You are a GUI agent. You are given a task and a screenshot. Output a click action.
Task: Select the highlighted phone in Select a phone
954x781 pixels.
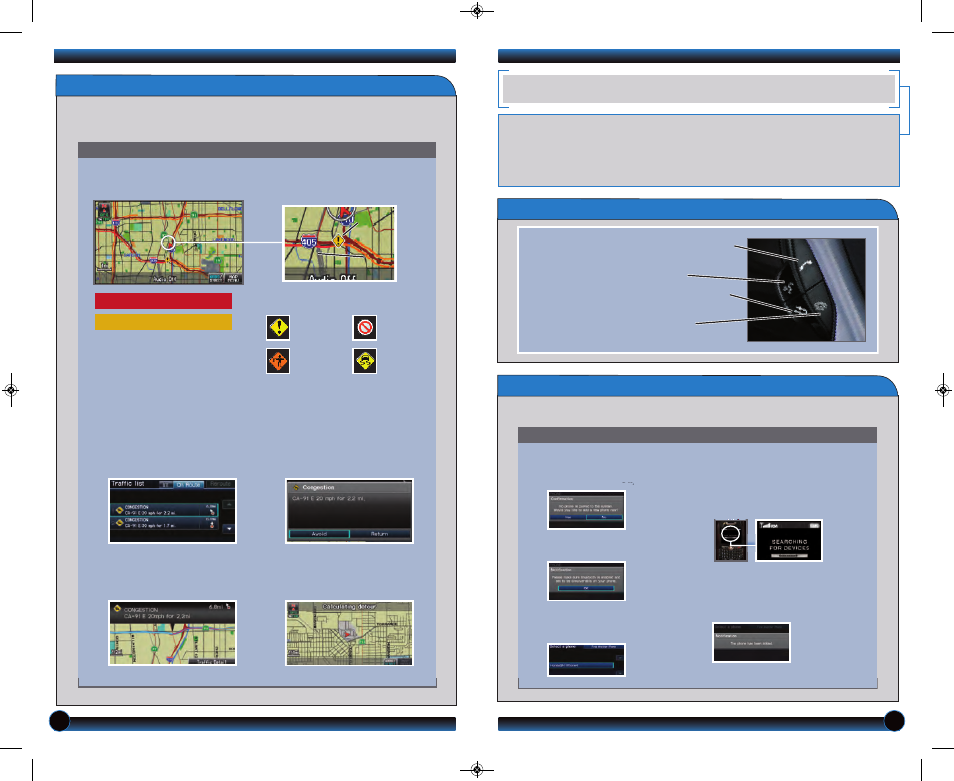pos(582,665)
